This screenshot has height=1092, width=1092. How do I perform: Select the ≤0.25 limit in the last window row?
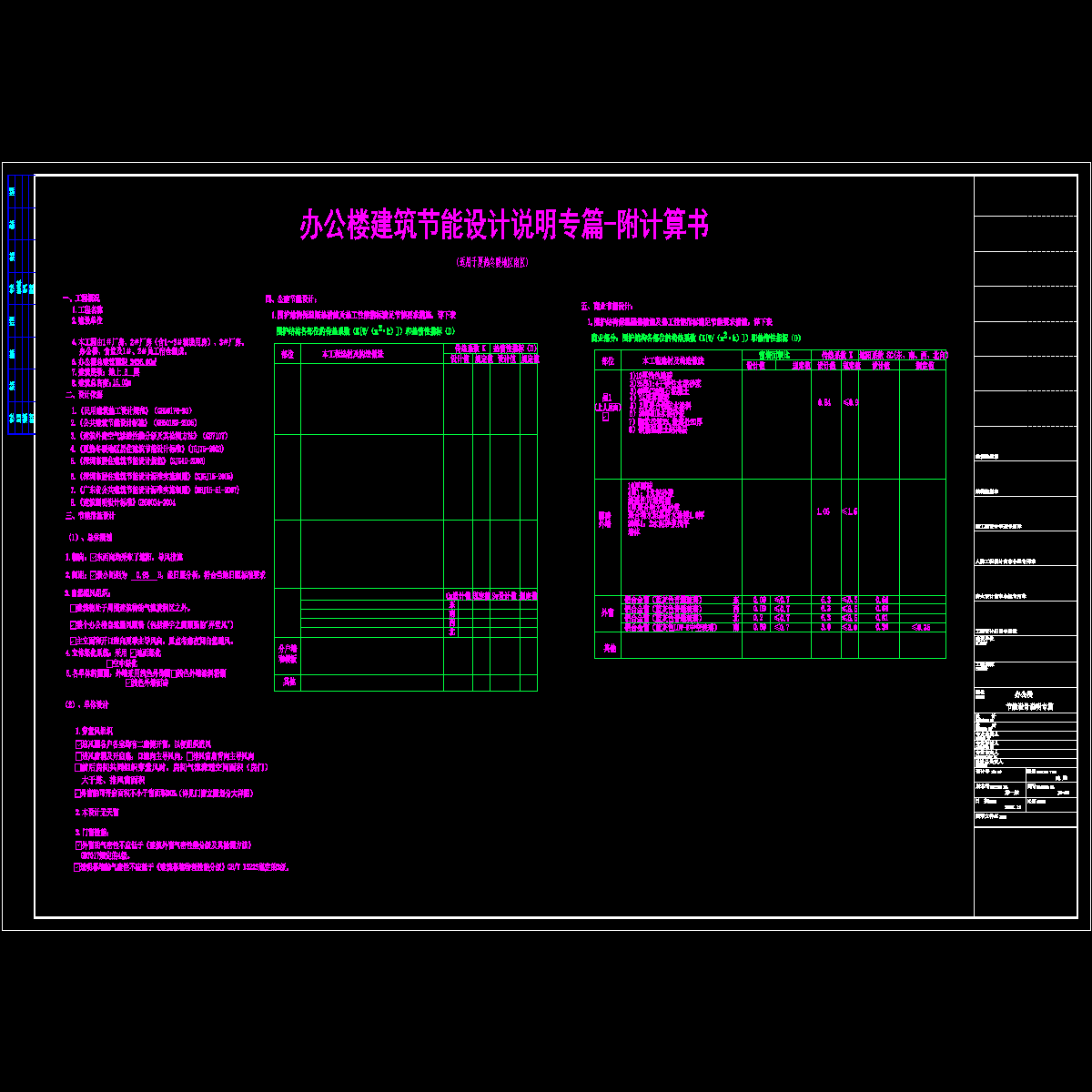click(921, 628)
